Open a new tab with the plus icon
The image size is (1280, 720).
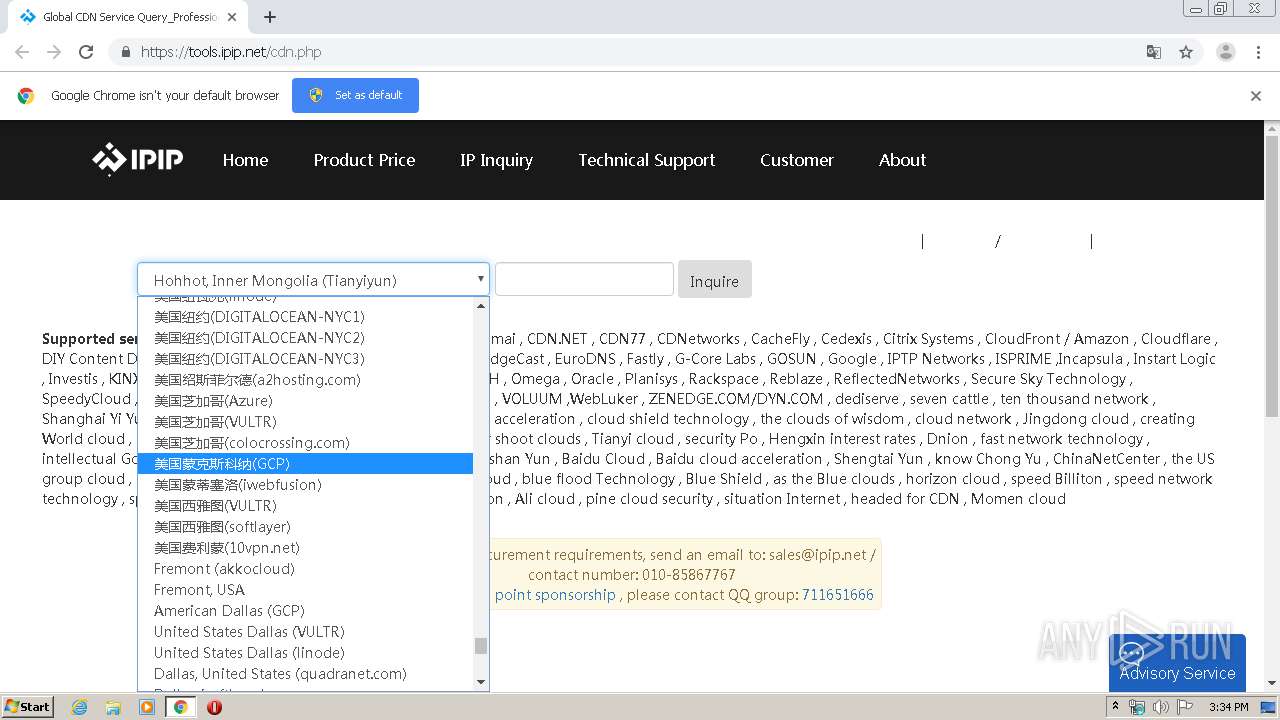tap(270, 17)
